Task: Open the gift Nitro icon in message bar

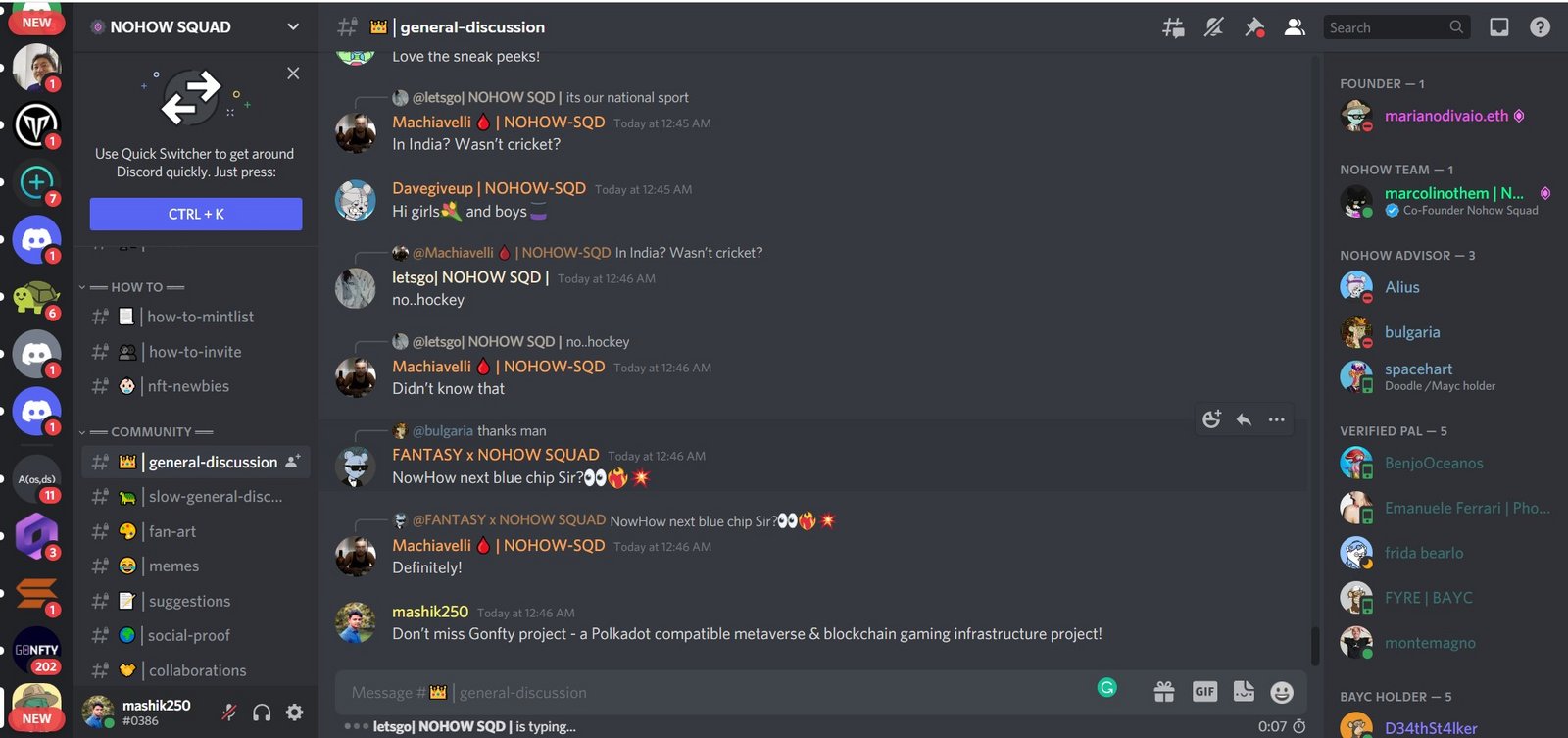Action: pyautogui.click(x=1164, y=692)
